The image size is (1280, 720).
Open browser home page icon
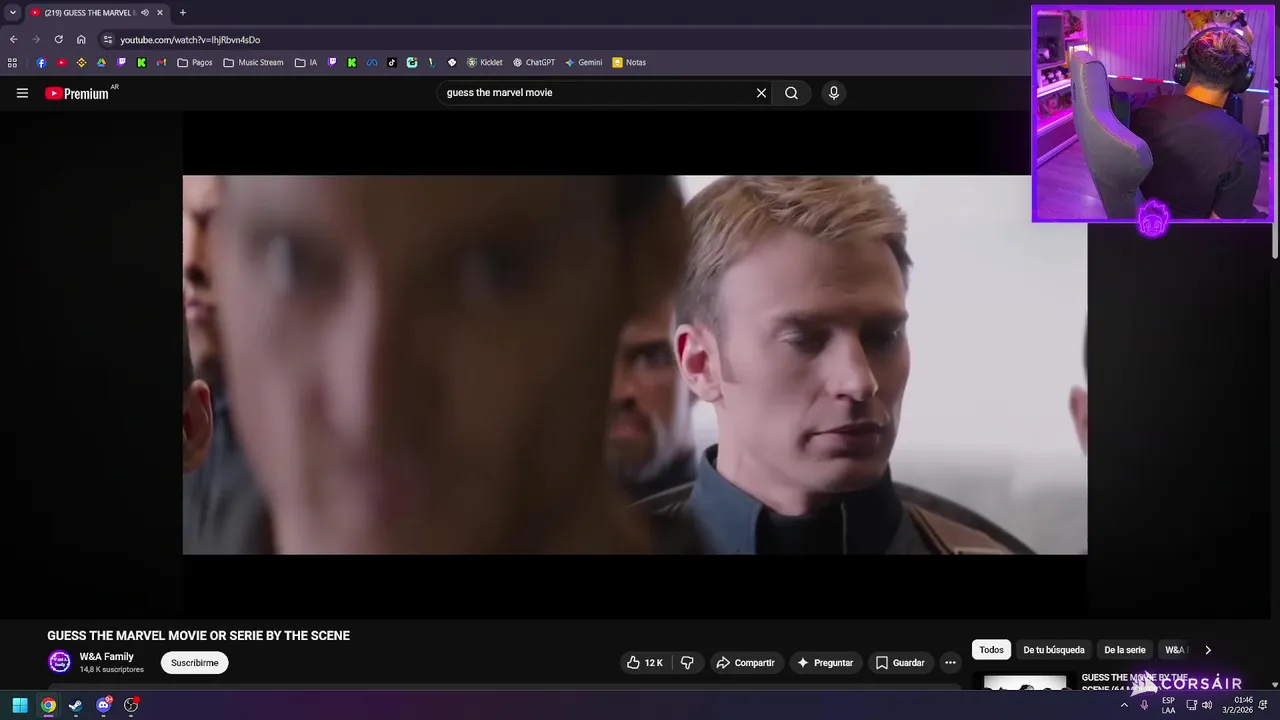point(81,40)
